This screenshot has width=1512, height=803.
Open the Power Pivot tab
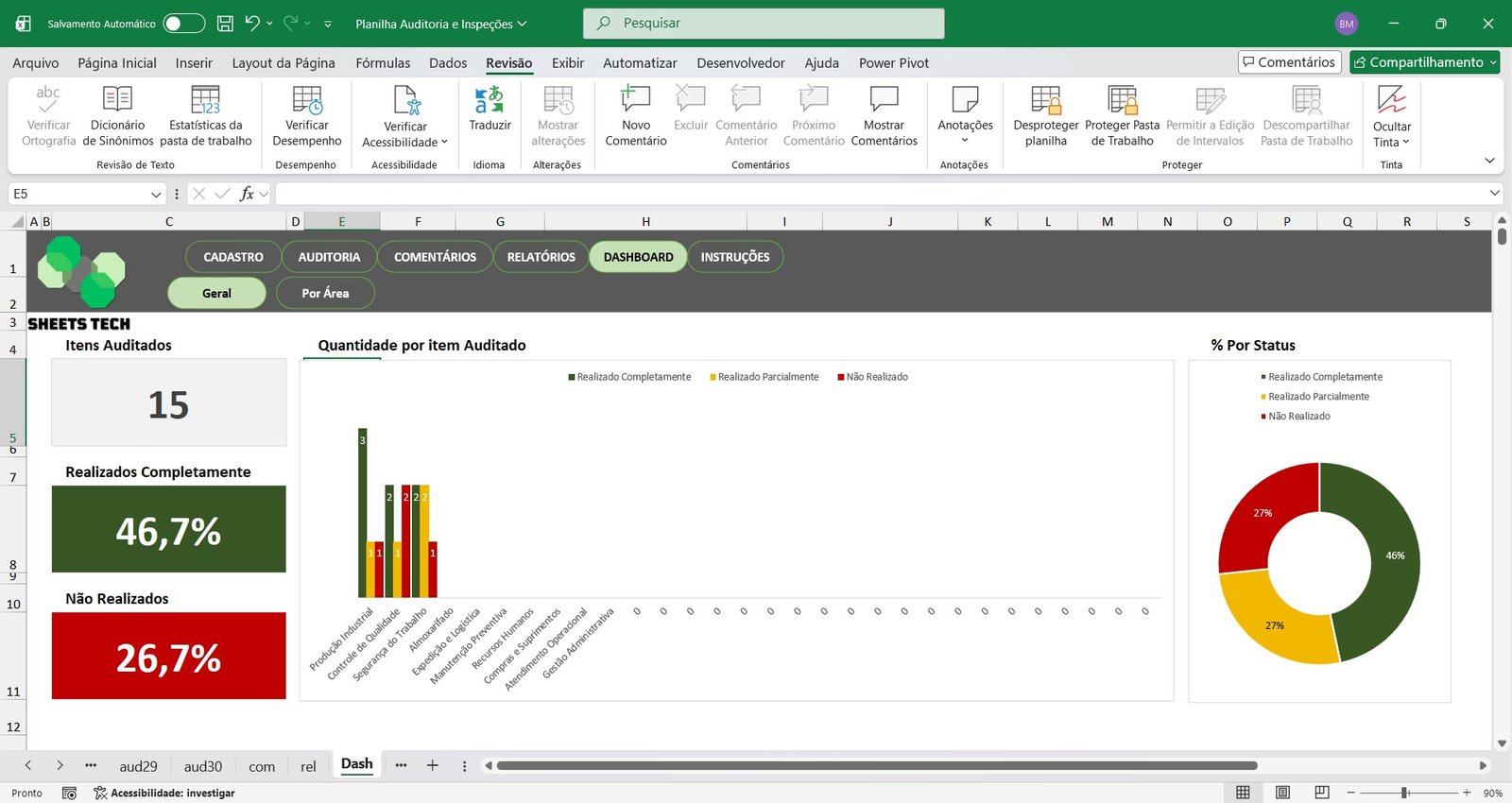click(894, 62)
